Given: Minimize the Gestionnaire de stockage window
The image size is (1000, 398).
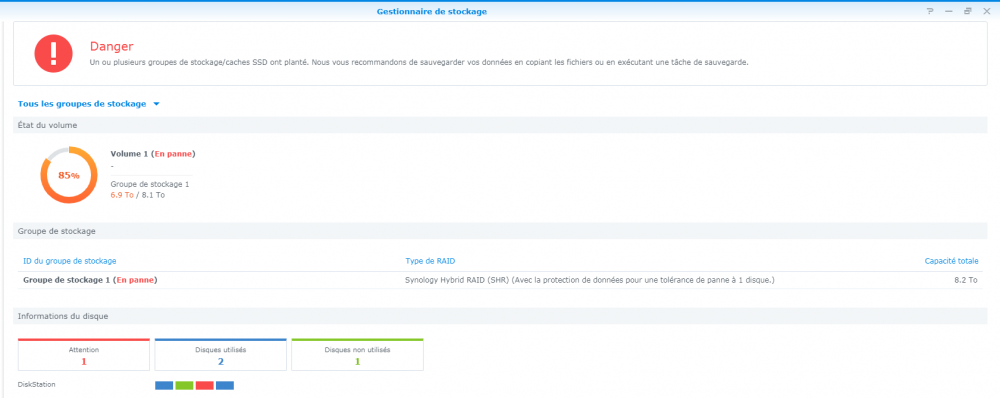Looking at the screenshot, I should (949, 11).
